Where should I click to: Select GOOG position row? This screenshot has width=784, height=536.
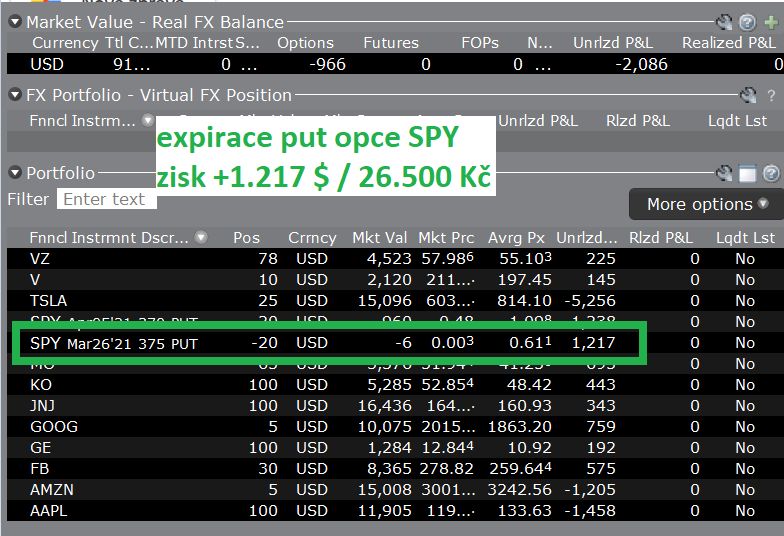[x=395, y=426]
